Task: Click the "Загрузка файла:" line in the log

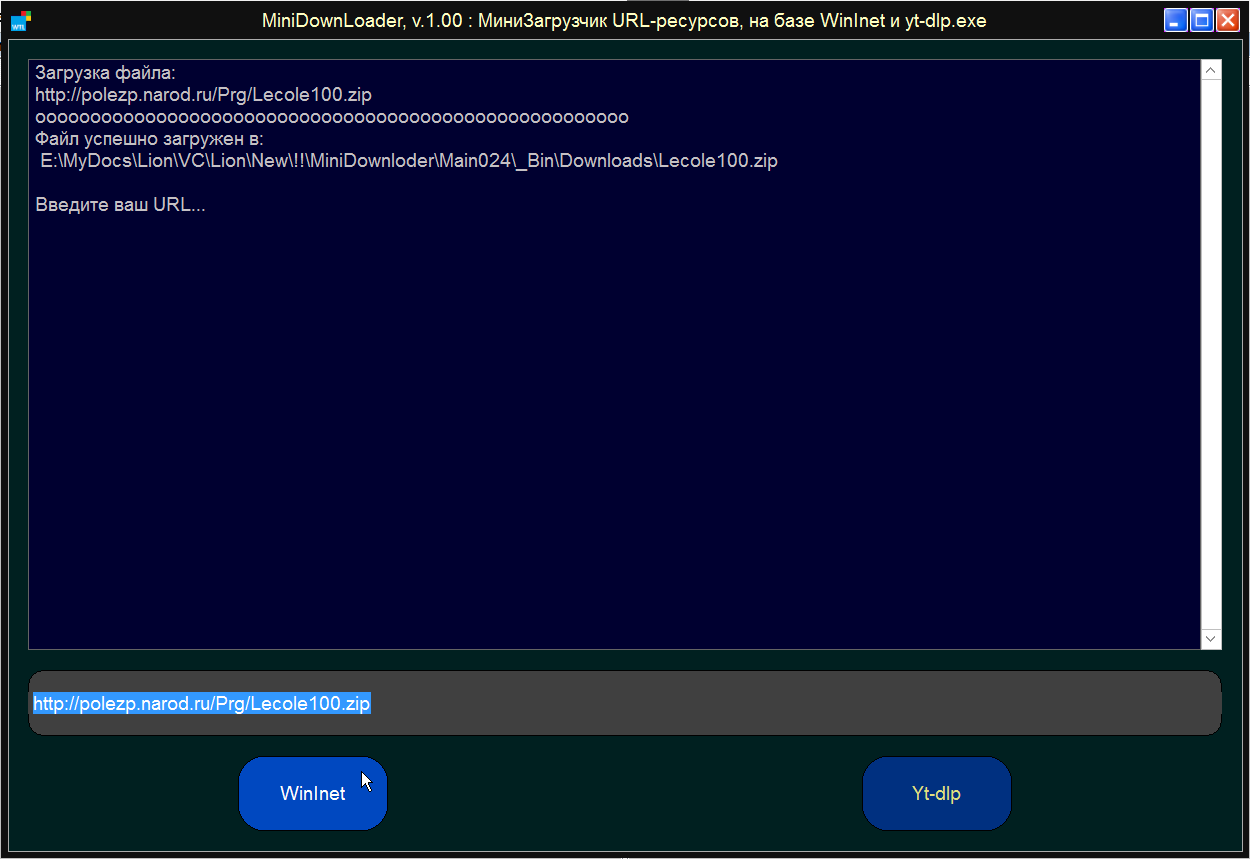Action: point(105,72)
